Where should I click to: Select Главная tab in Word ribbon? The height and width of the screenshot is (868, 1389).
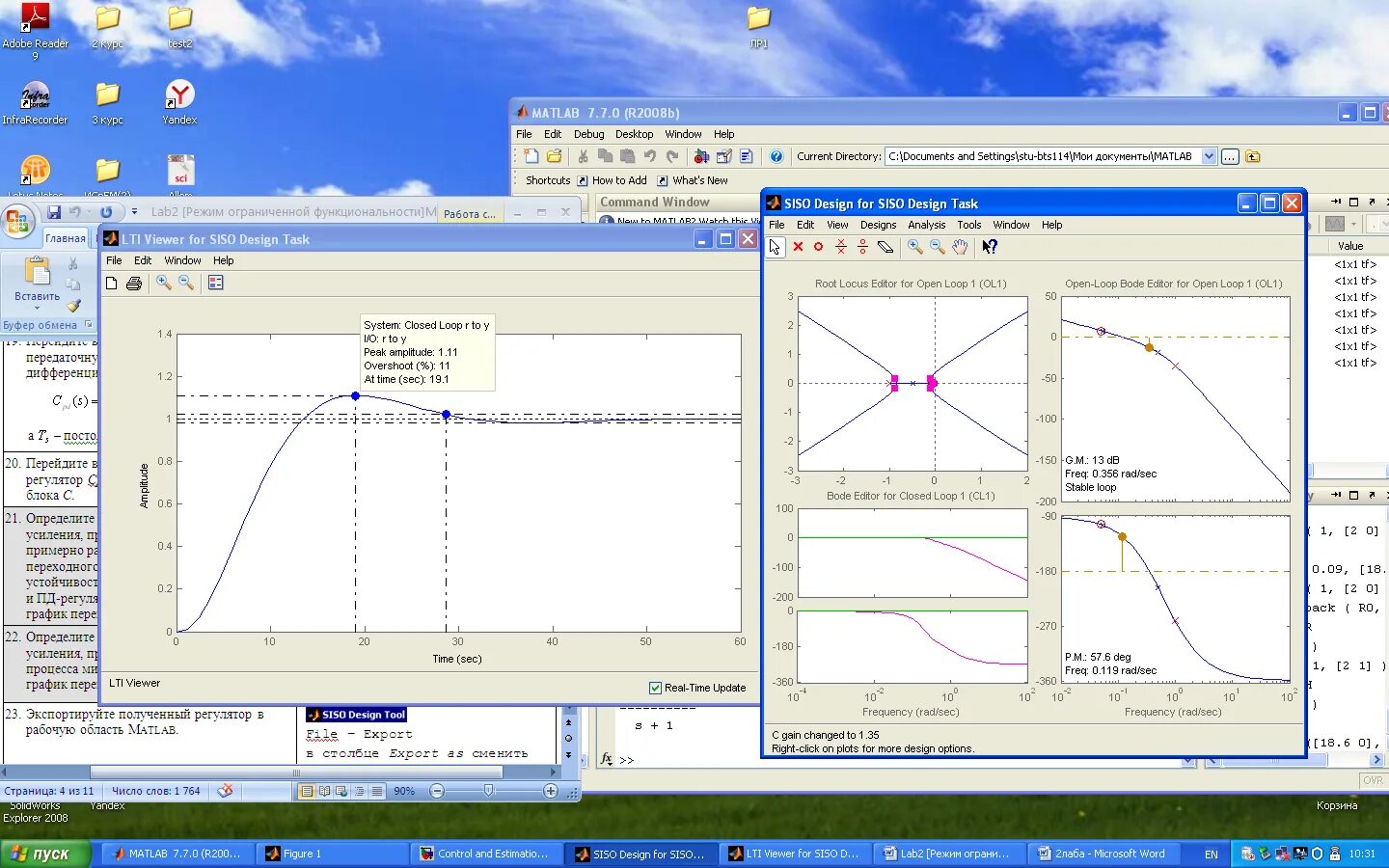[66, 238]
